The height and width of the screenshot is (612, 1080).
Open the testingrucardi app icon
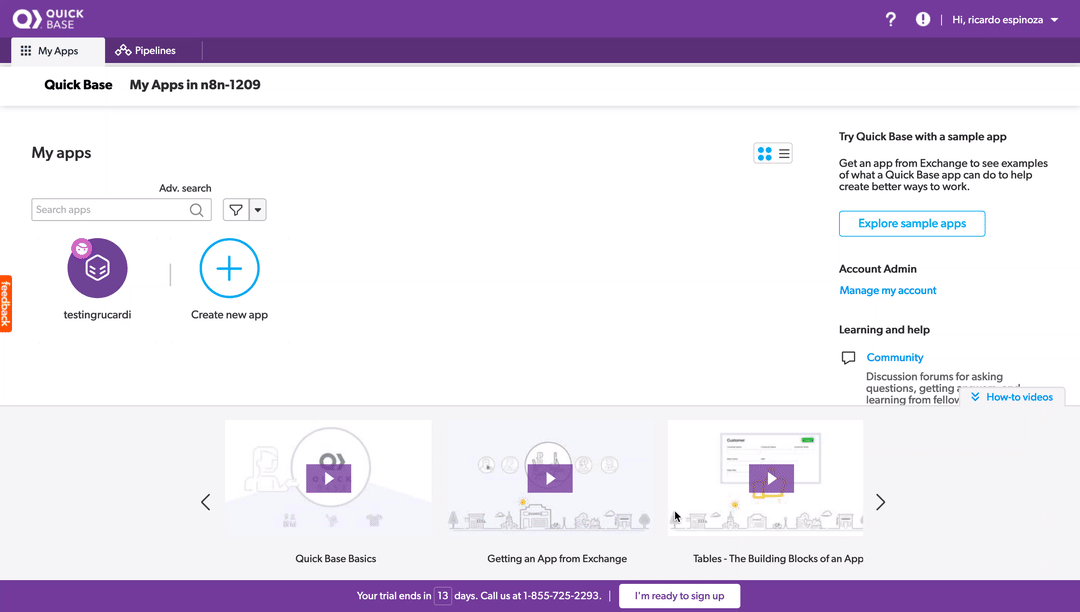pyautogui.click(x=97, y=268)
